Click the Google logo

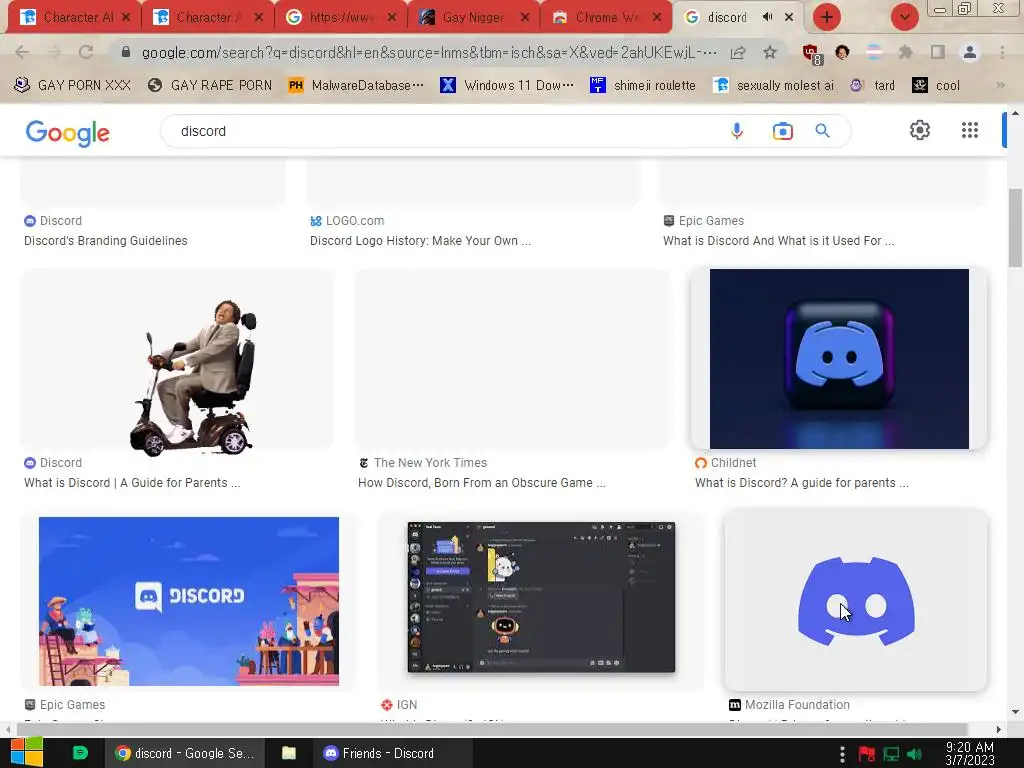[x=67, y=133]
